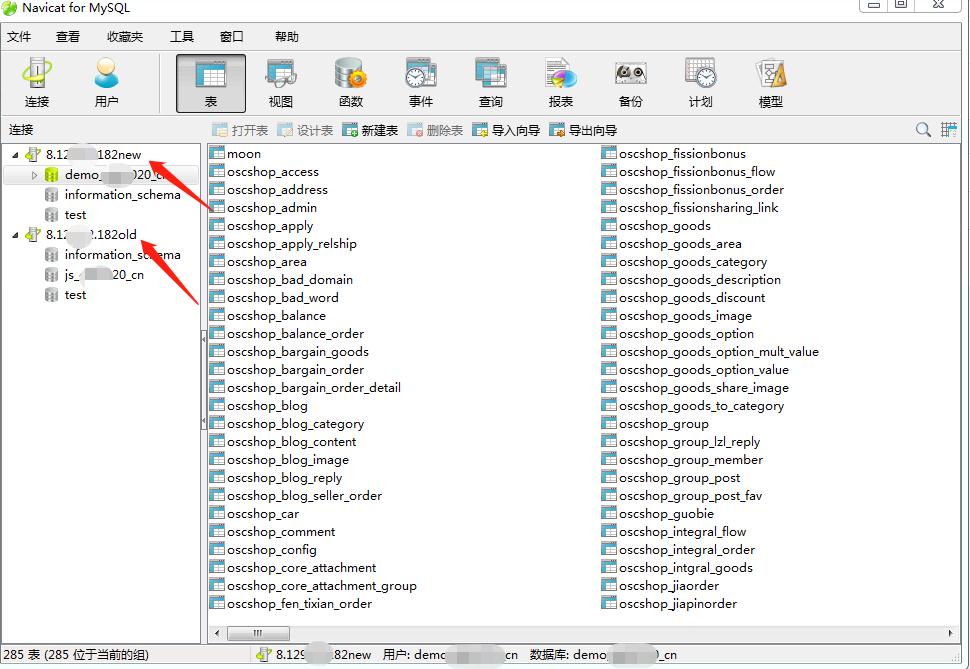Select the oscshop_fen_tixian_order table
The width and height of the screenshot is (970, 669).
(299, 603)
